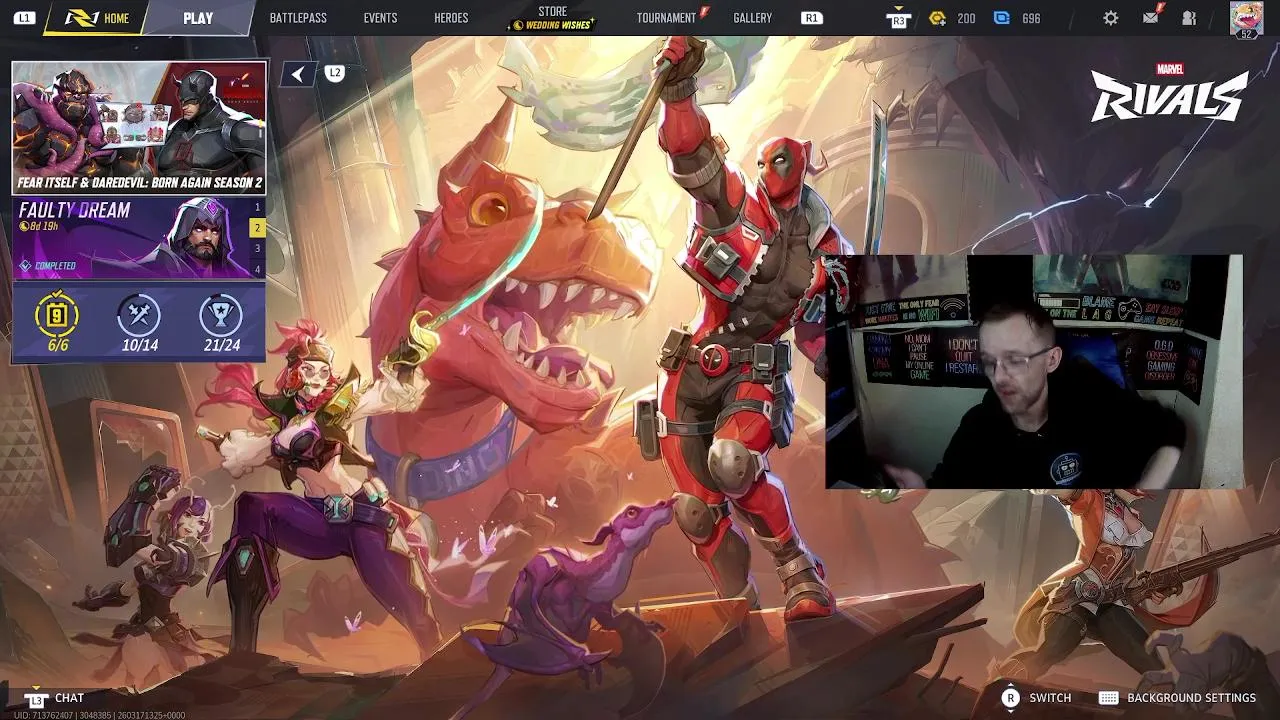Collapse the side panel with back arrow
Screen dimensions: 1280x720
pos(297,74)
